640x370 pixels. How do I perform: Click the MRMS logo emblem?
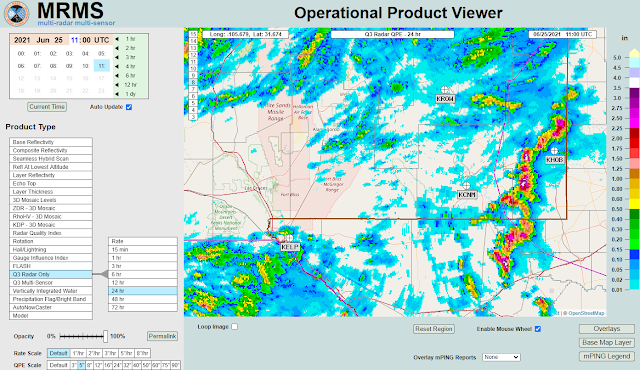coord(17,13)
